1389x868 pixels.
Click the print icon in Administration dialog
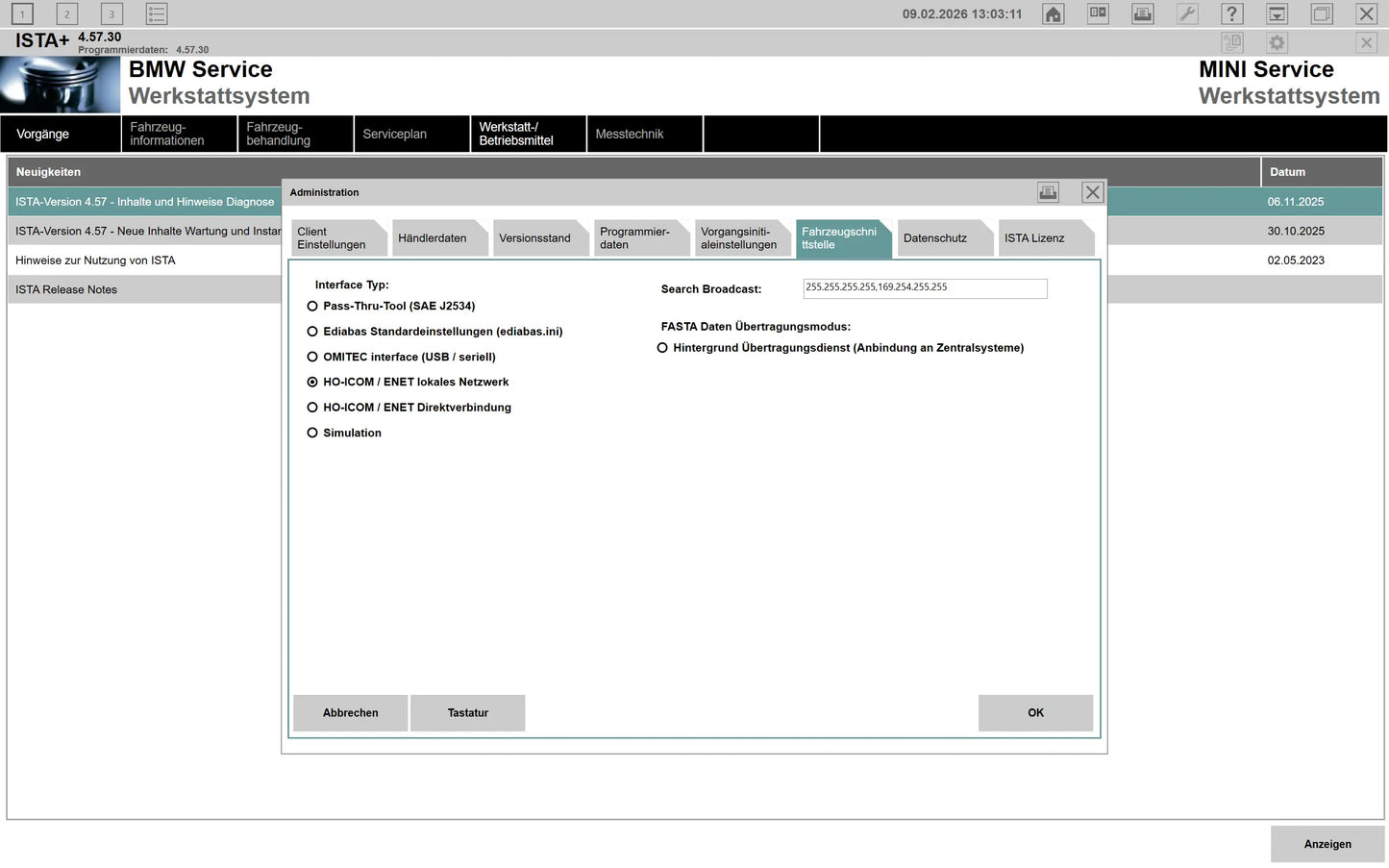coord(1048,192)
